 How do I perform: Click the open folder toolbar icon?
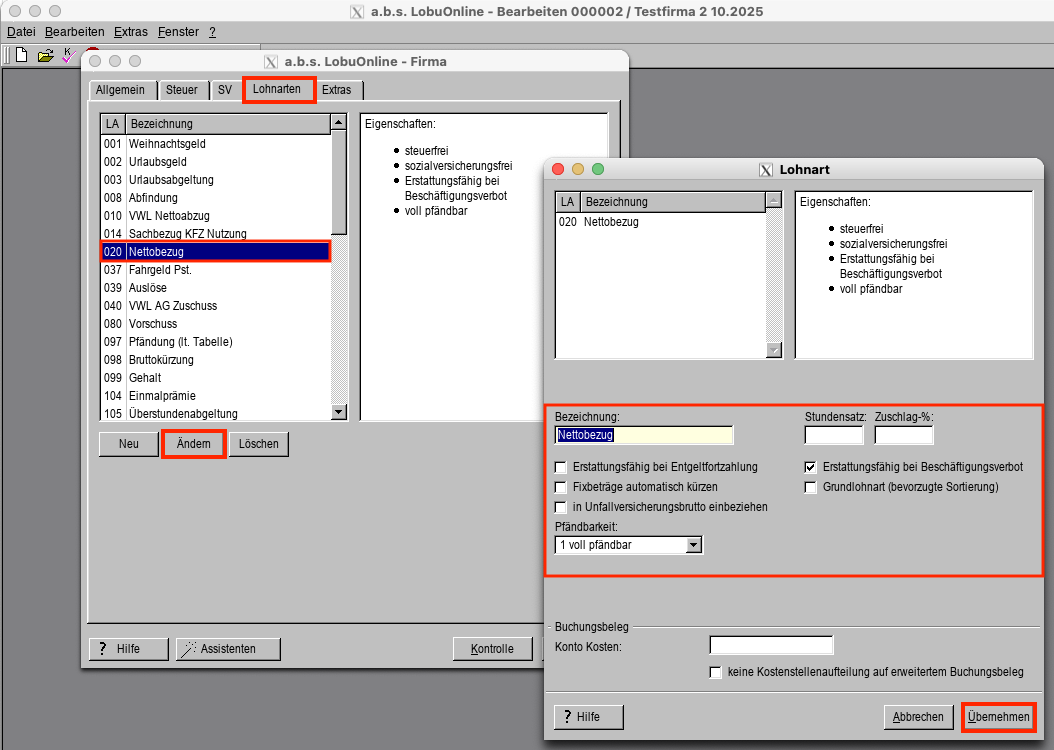[x=45, y=55]
